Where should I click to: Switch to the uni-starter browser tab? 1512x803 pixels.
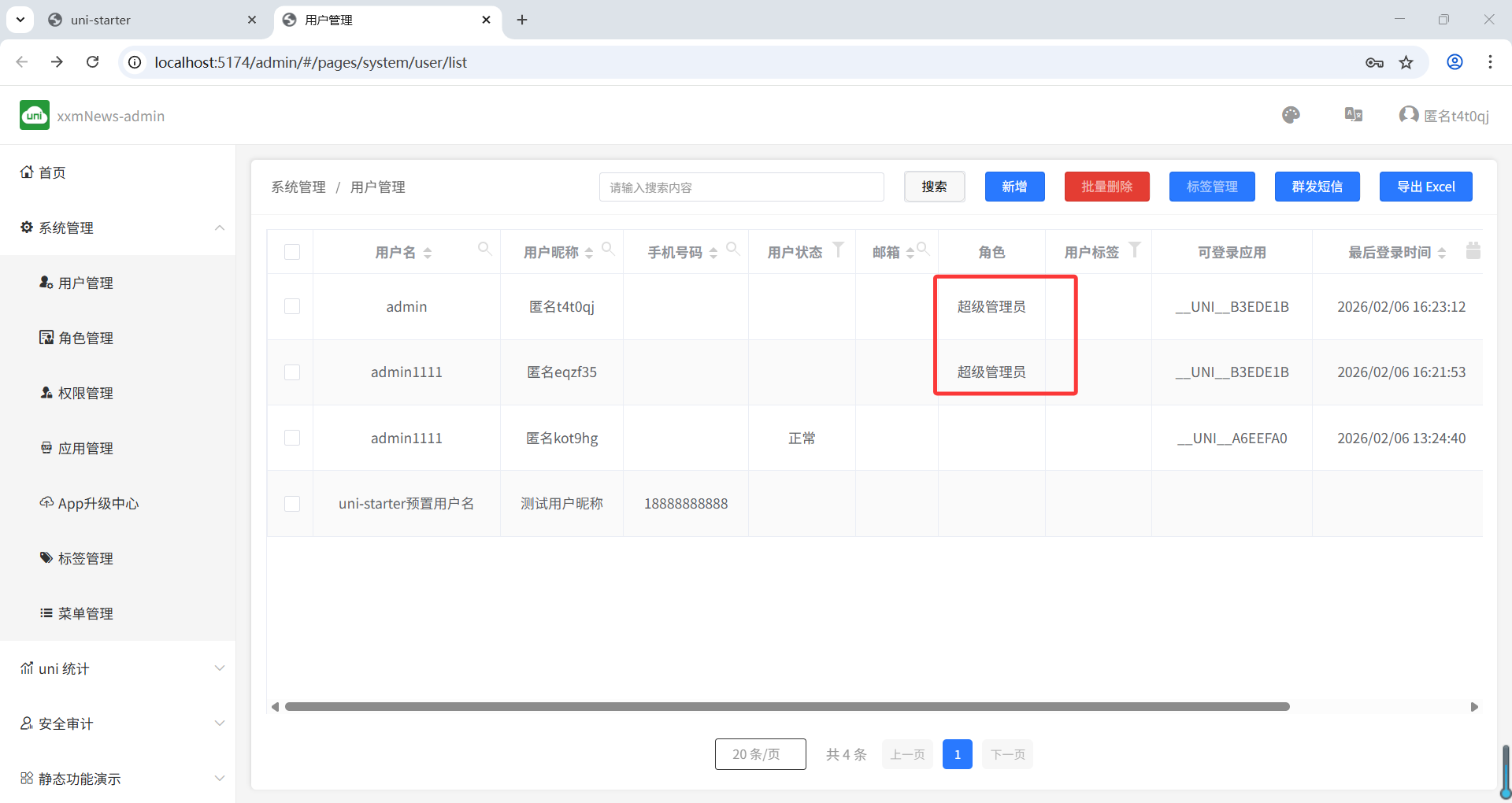click(142, 20)
